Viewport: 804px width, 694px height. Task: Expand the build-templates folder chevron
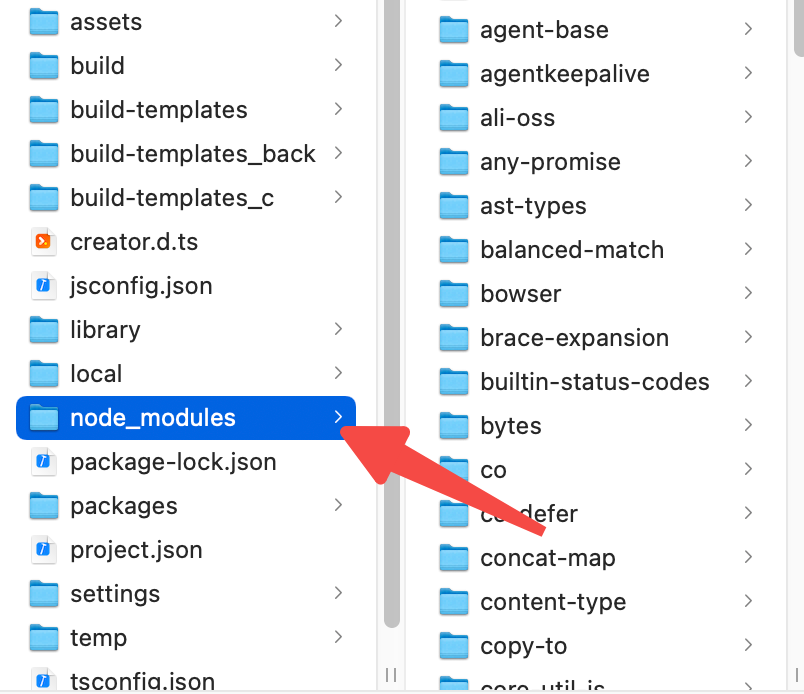[x=339, y=109]
